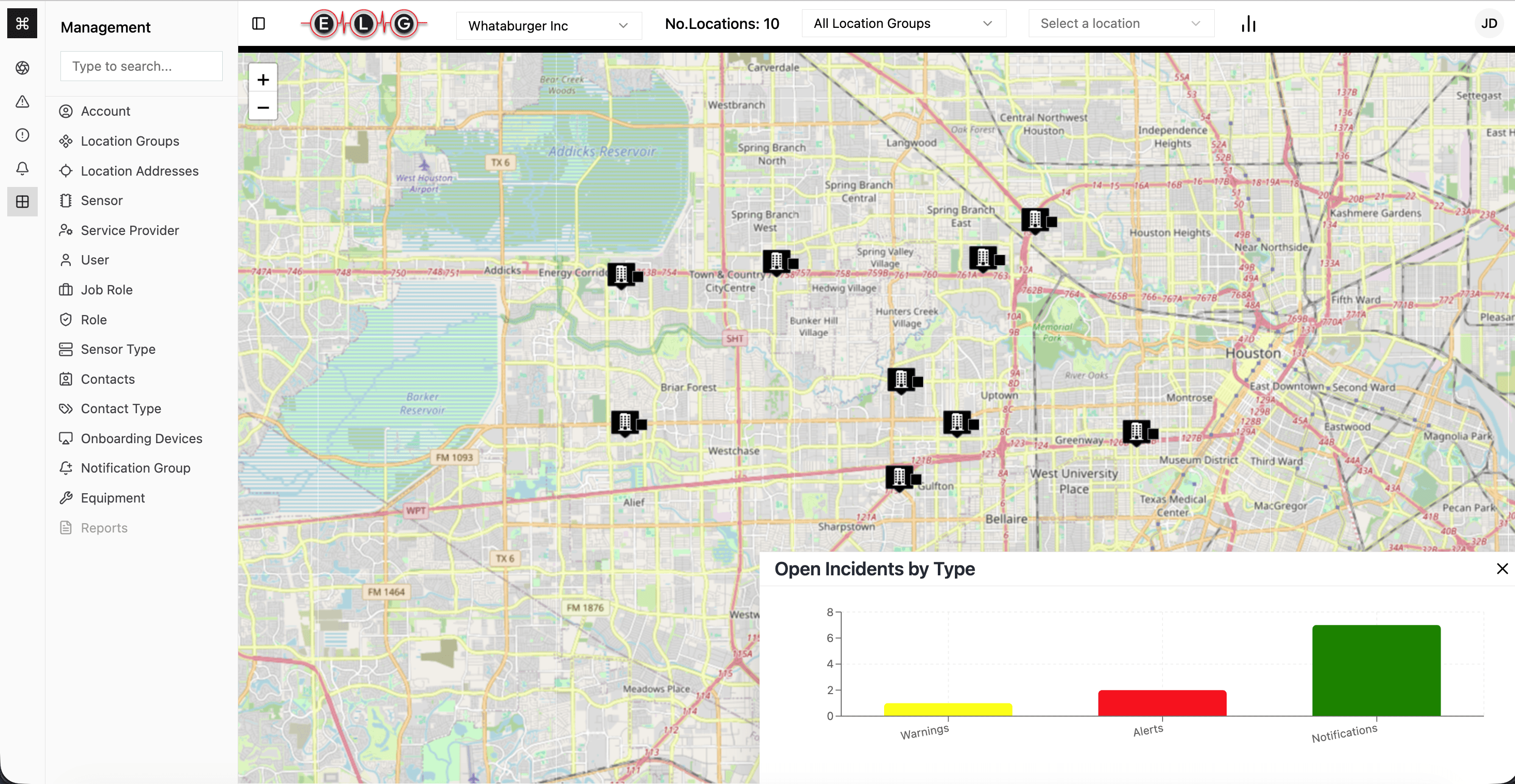Viewport: 1515px width, 784px height.
Task: Zoom in on the map
Action: tap(263, 80)
